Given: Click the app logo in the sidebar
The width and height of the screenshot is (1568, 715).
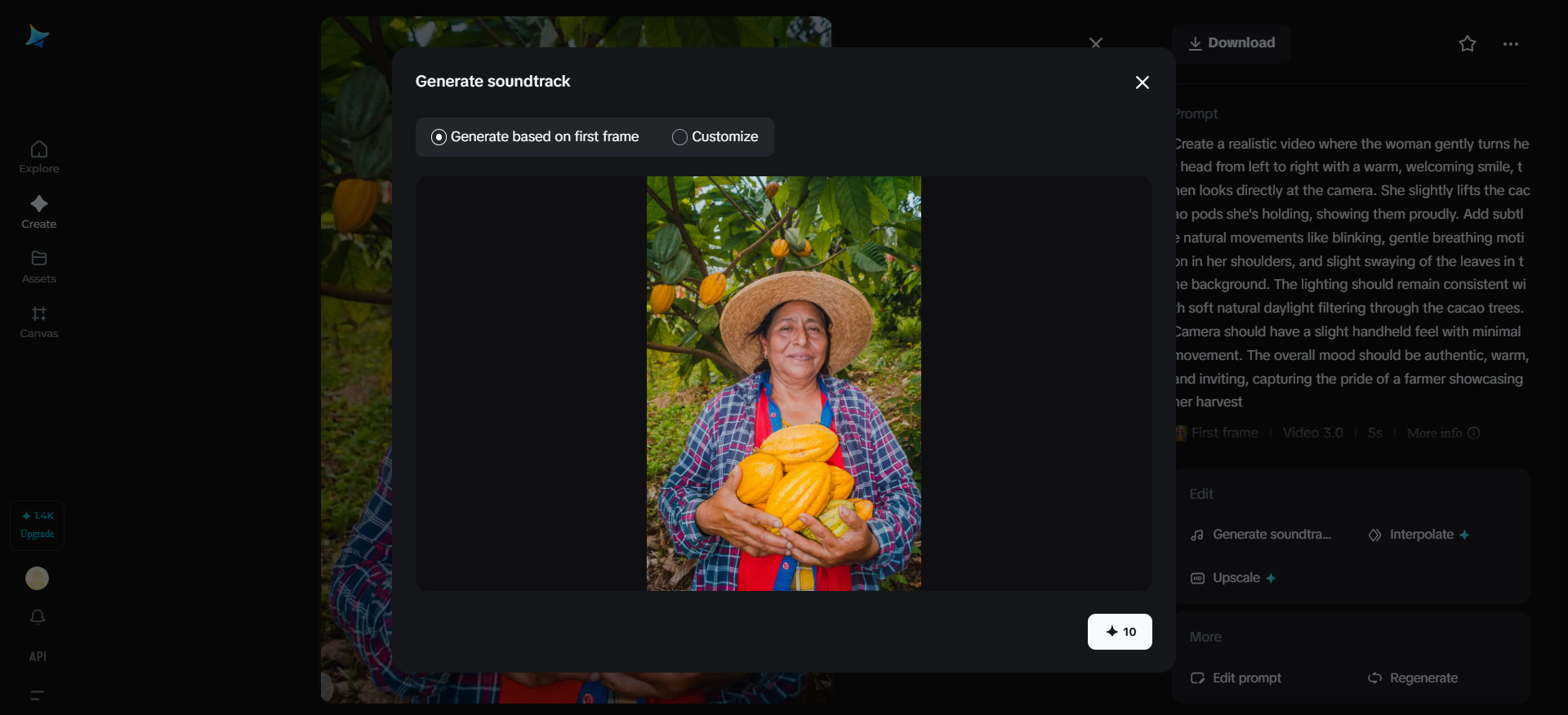Looking at the screenshot, I should click(38, 37).
